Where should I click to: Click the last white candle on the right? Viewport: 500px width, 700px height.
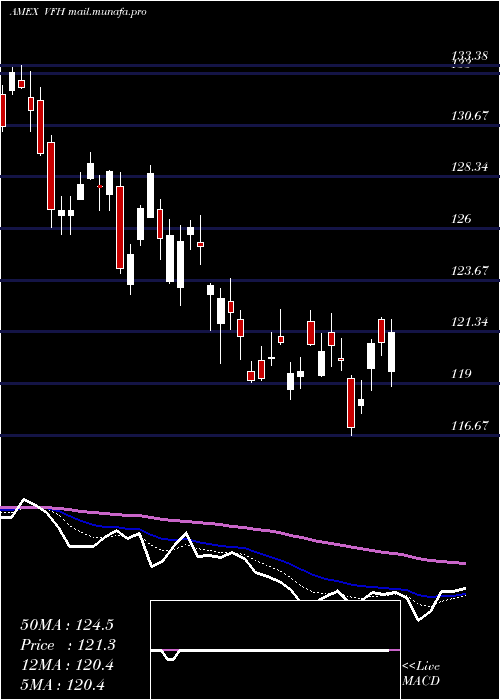point(392,352)
